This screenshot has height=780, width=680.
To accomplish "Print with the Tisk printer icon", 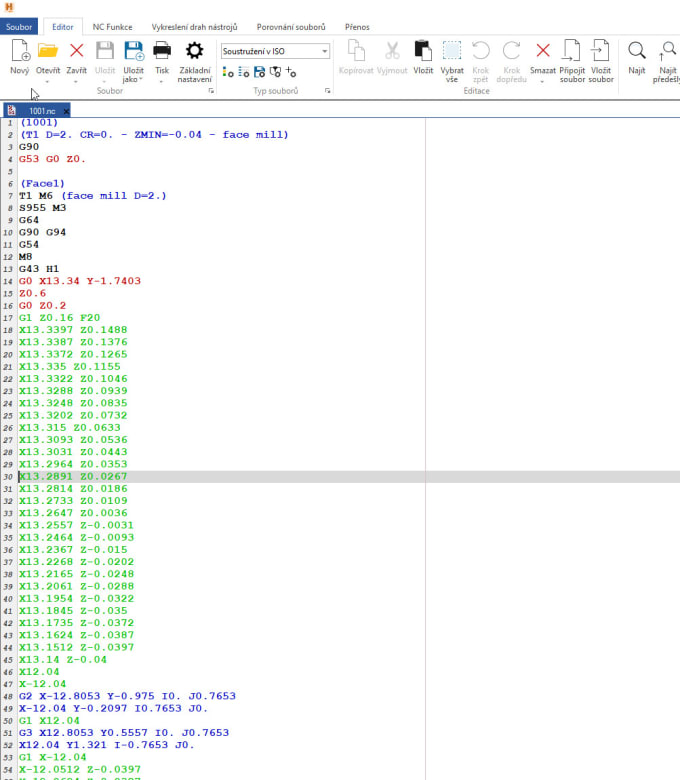I will coord(162,51).
